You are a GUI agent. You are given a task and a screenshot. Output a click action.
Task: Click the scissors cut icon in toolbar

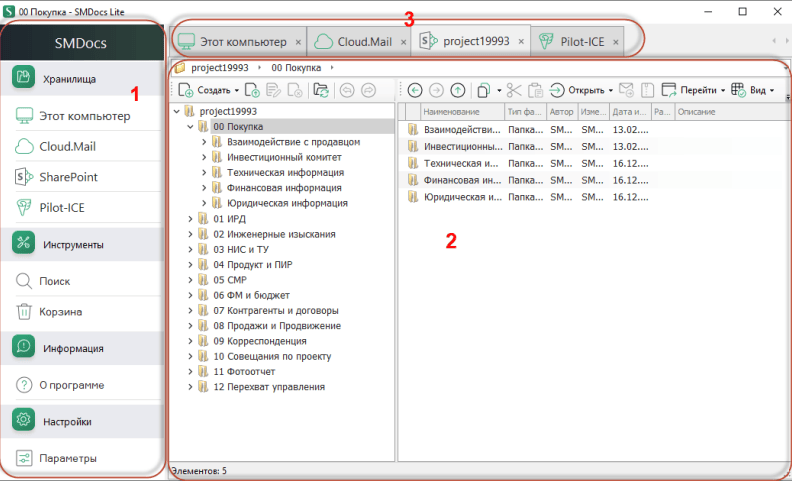coord(514,90)
